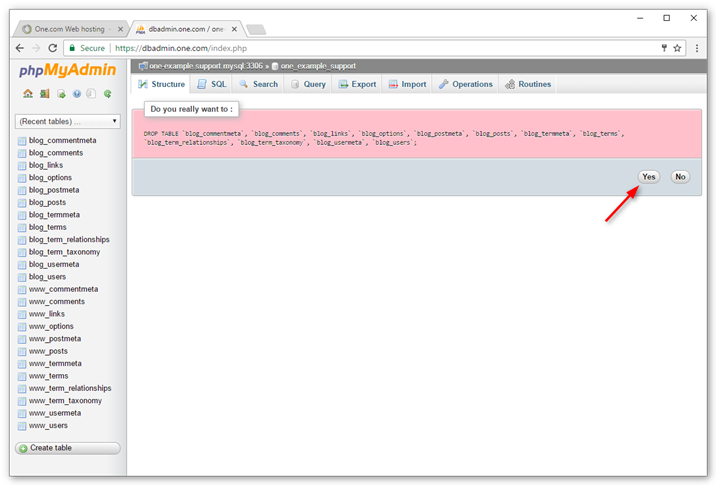
Task: Go to the Operations tab
Action: (466, 84)
